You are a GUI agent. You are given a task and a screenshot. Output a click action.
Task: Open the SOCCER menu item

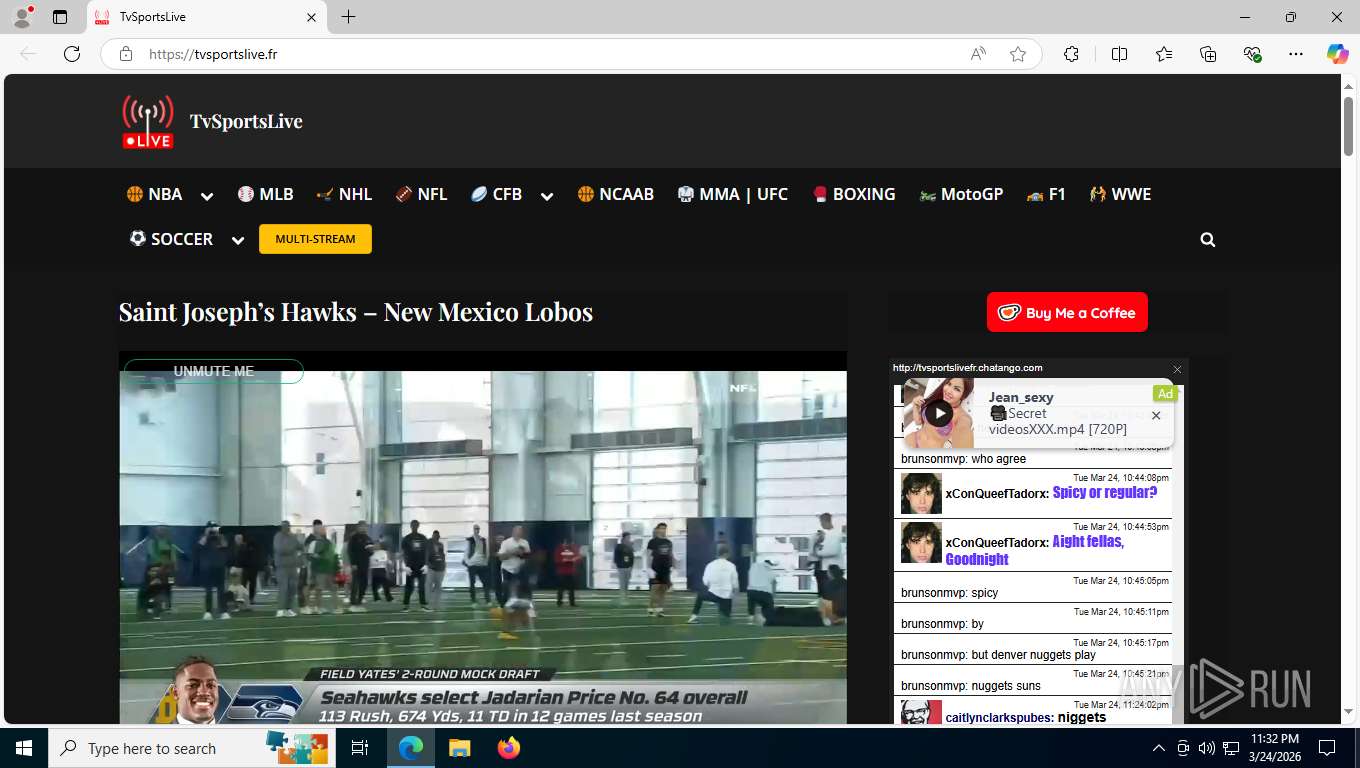(171, 239)
